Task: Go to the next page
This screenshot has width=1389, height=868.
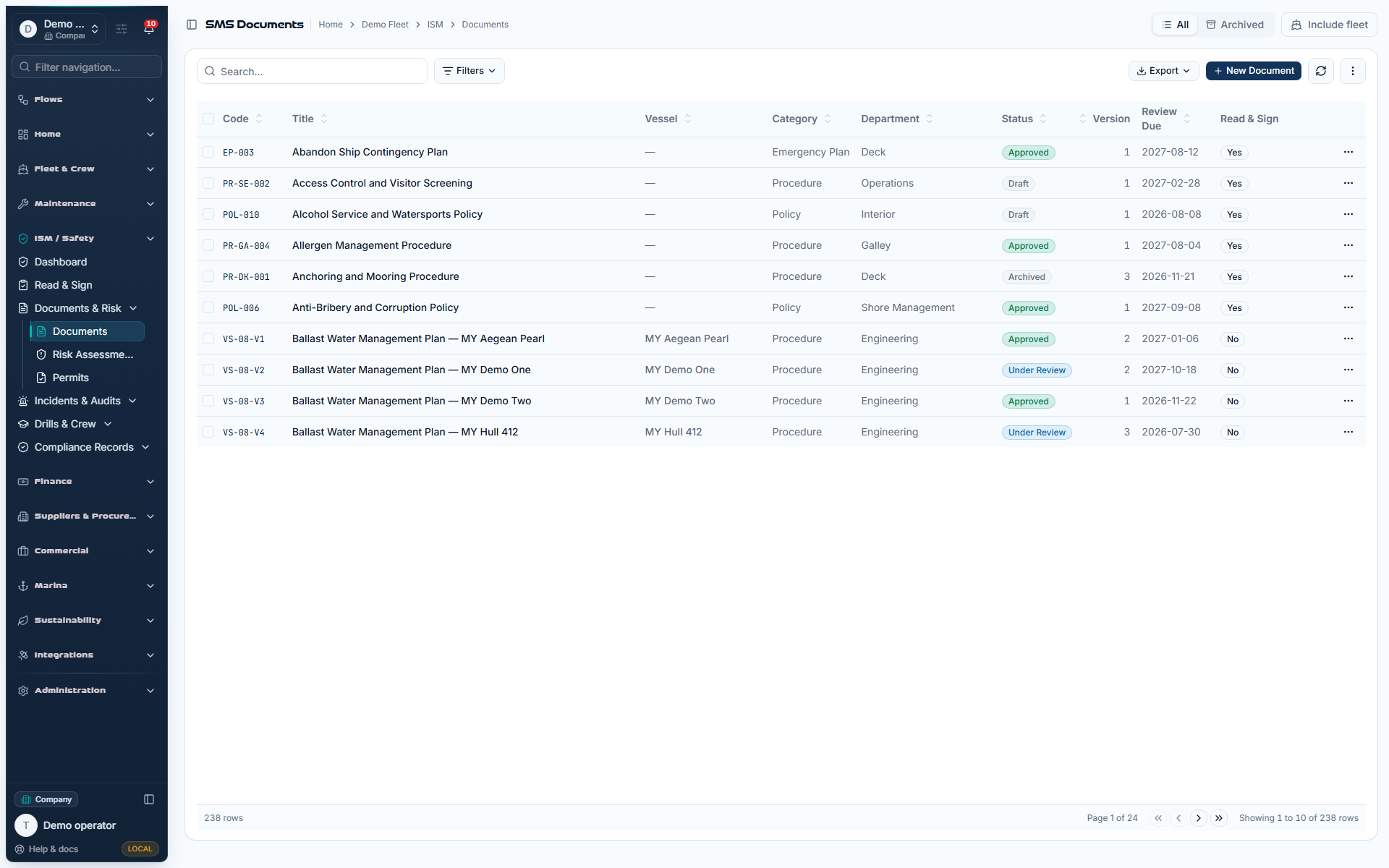Action: [x=1199, y=818]
